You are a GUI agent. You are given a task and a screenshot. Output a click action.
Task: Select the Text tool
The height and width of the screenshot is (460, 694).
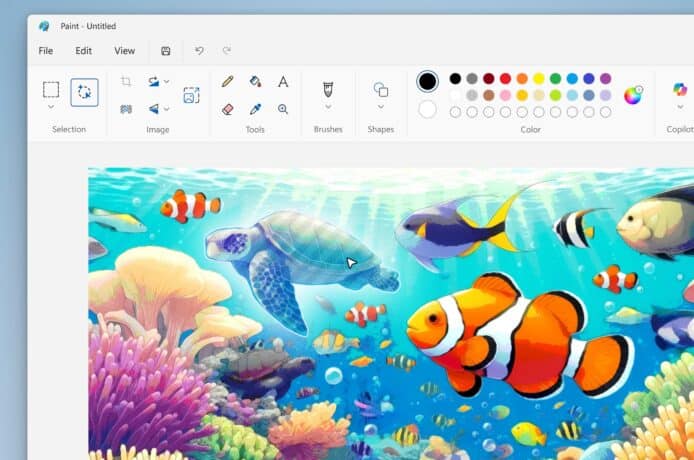(283, 81)
